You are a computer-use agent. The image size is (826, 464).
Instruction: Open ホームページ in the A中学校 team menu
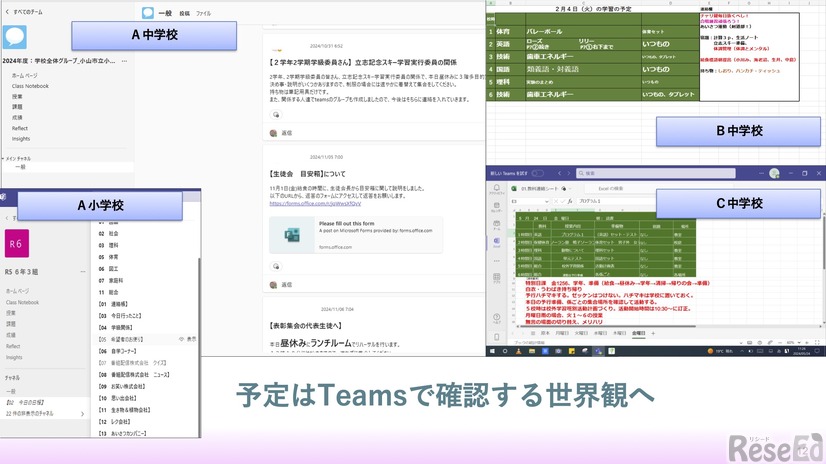pyautogui.click(x=24, y=75)
